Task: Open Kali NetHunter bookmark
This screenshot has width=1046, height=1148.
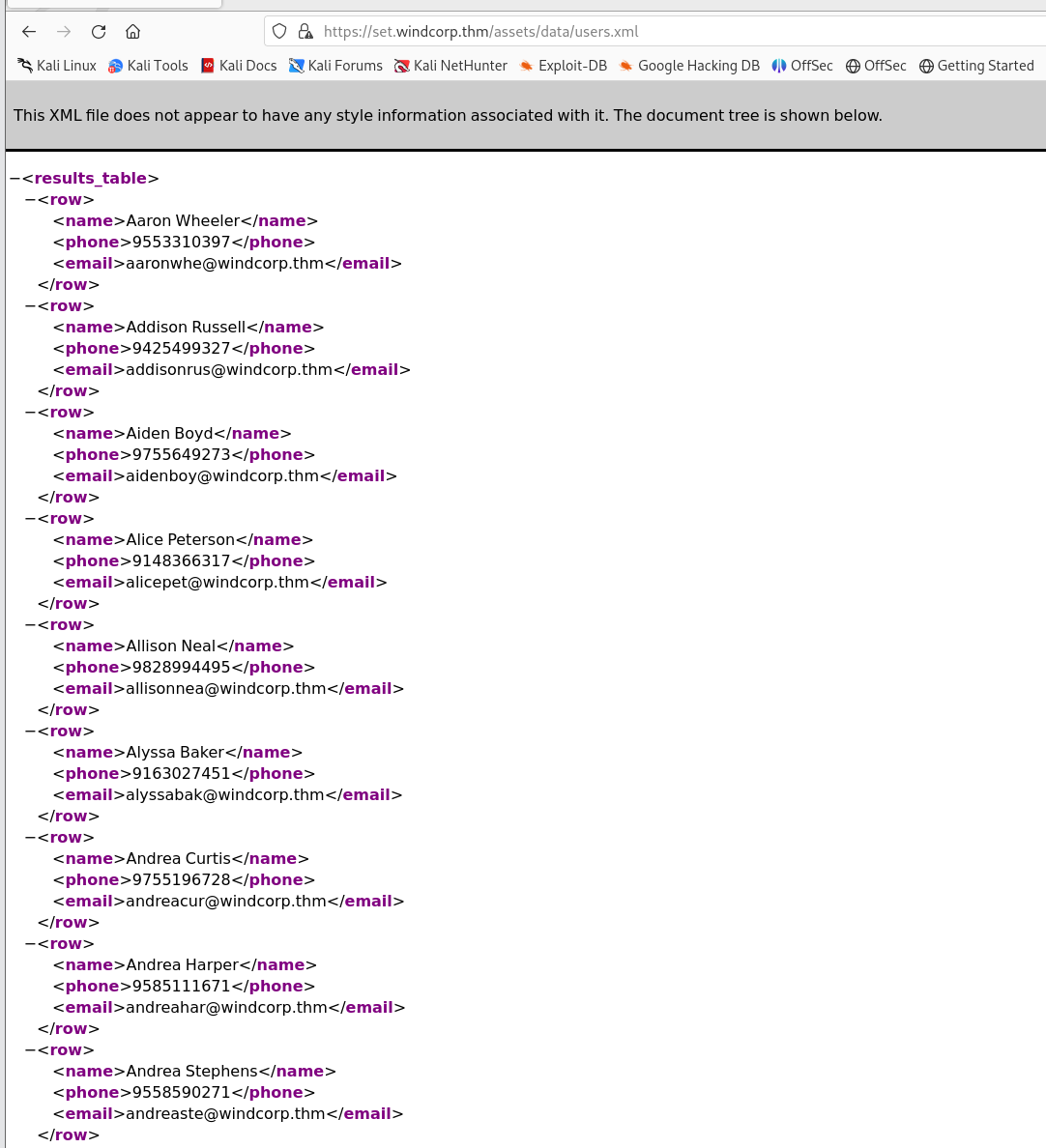Action: point(450,66)
